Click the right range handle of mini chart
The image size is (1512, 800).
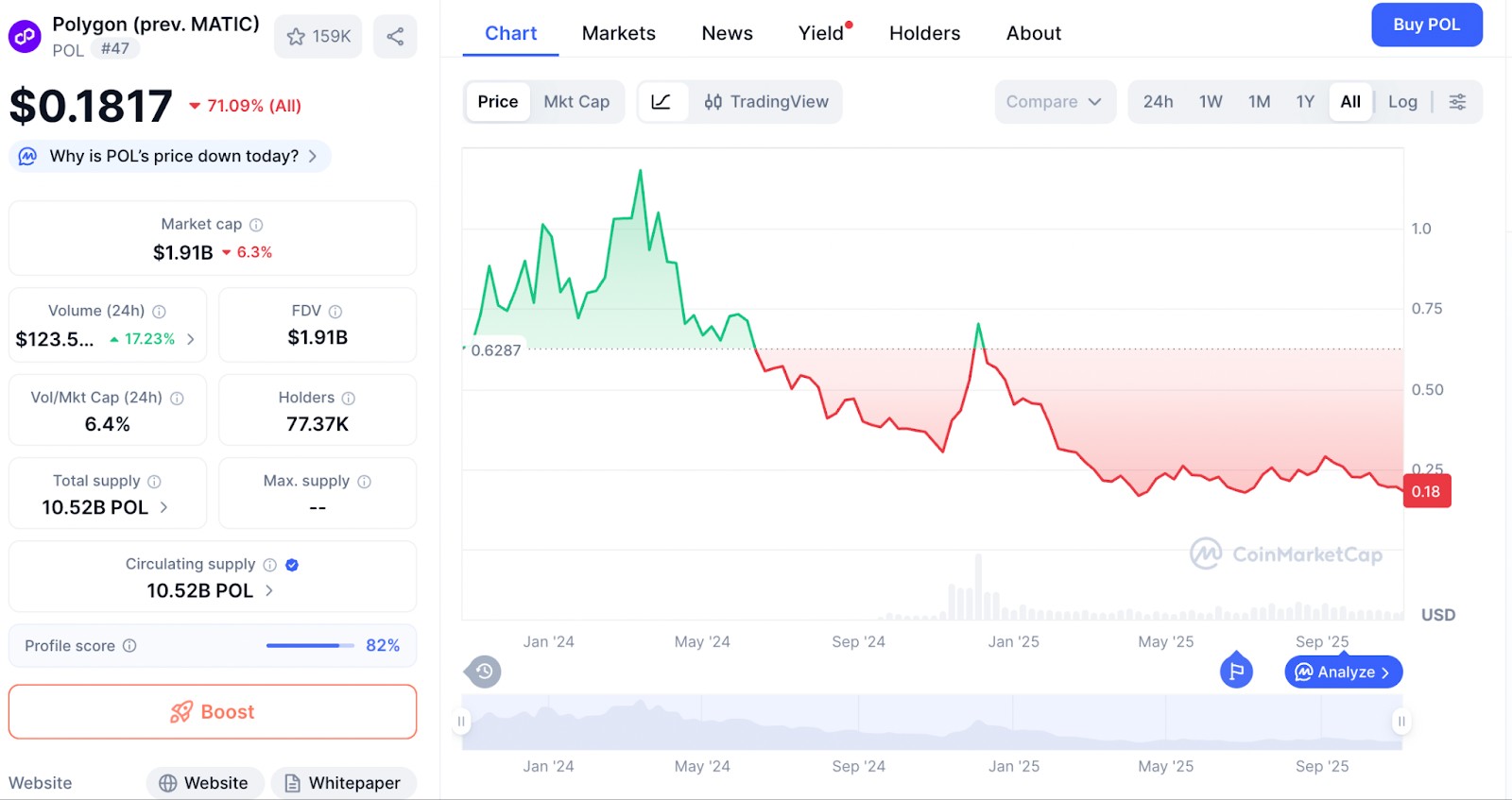pyautogui.click(x=1401, y=722)
